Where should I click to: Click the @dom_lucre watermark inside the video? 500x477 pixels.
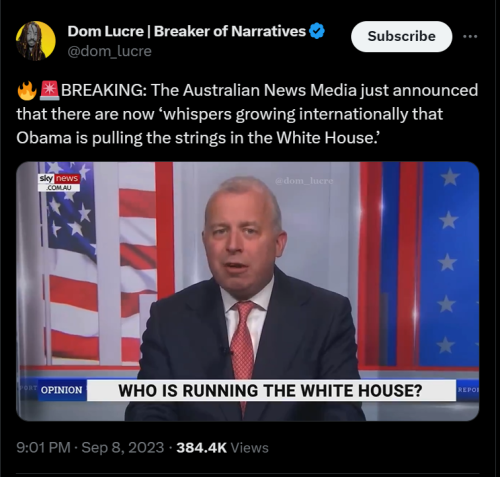point(304,181)
